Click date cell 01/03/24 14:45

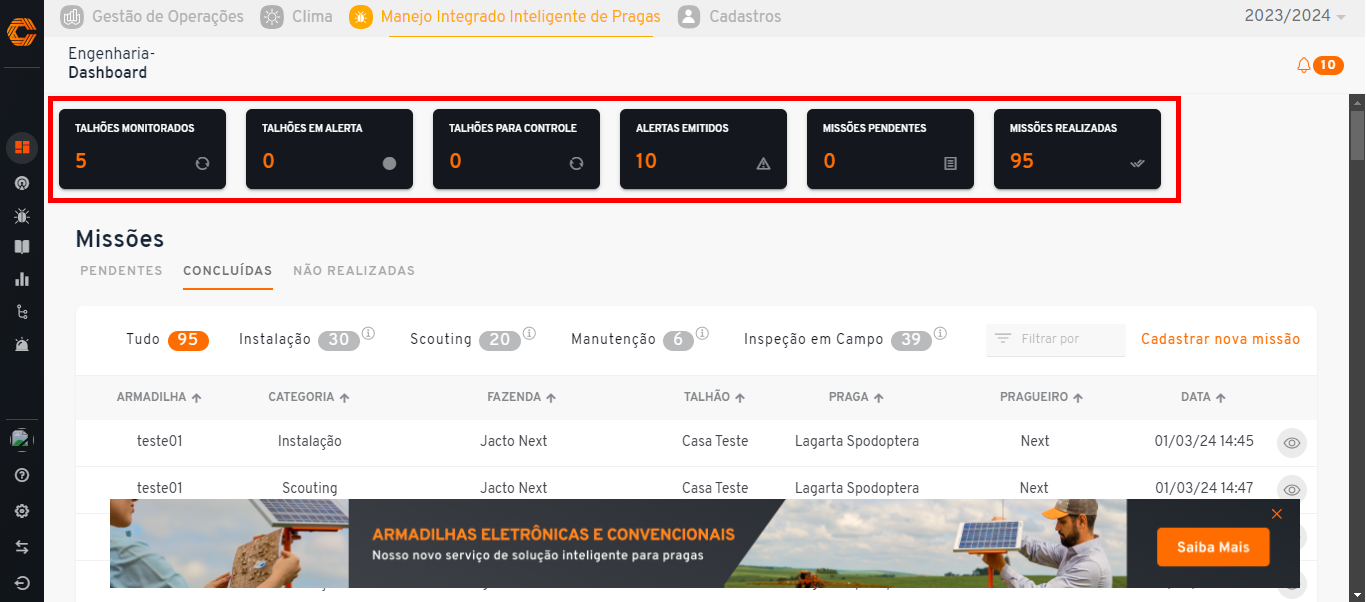coord(1204,441)
